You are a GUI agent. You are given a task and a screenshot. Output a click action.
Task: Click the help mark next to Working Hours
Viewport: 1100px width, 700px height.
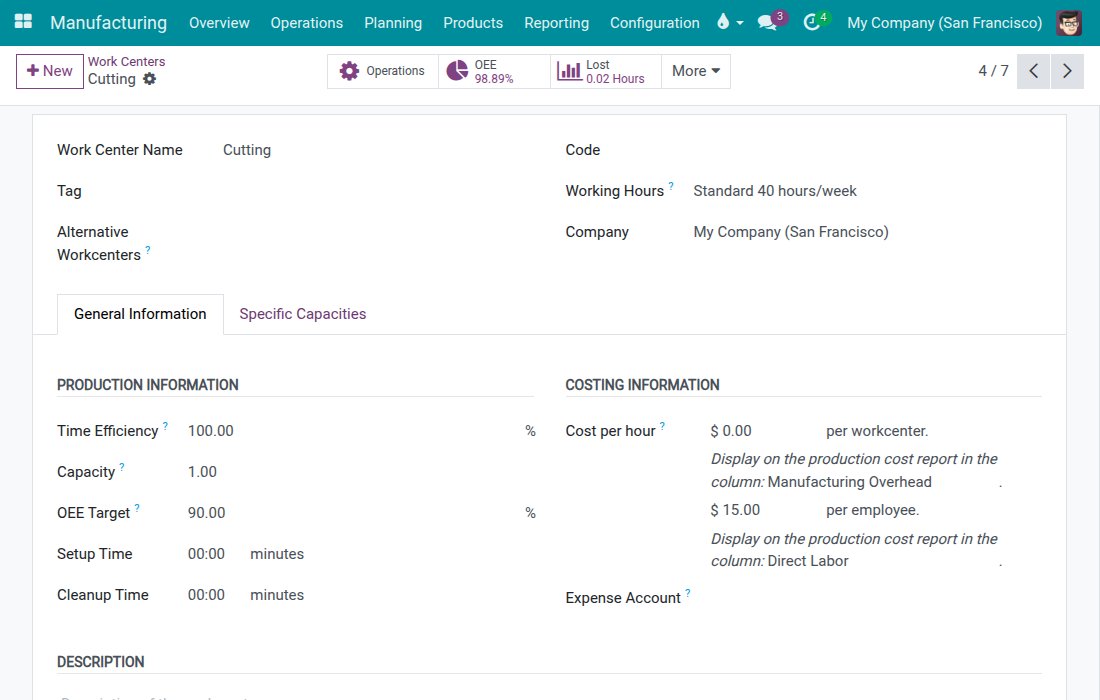click(671, 186)
